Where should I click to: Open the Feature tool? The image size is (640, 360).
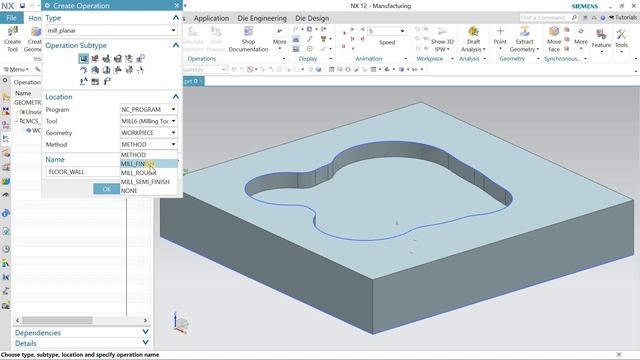601,39
